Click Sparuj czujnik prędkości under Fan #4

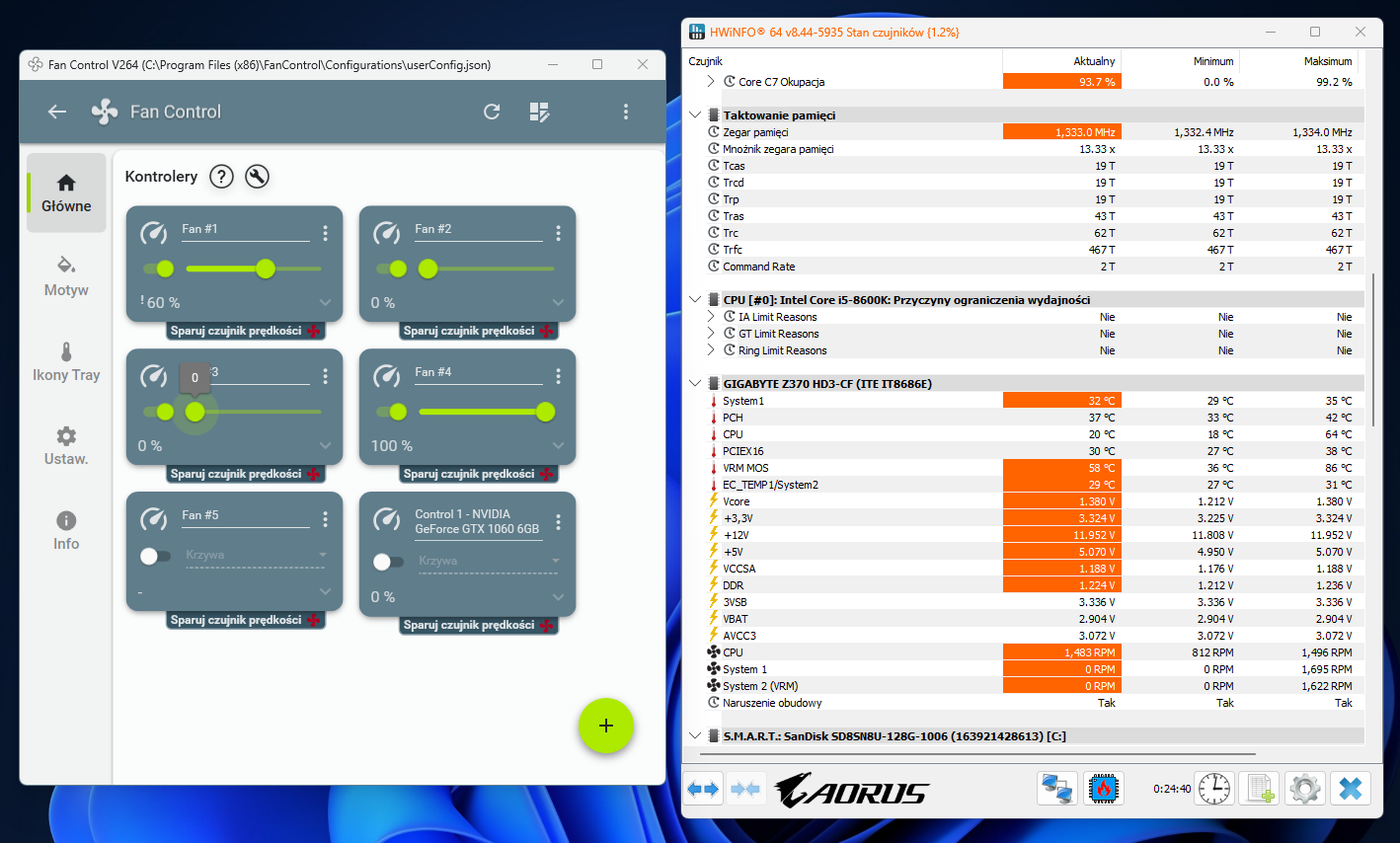pos(478,474)
